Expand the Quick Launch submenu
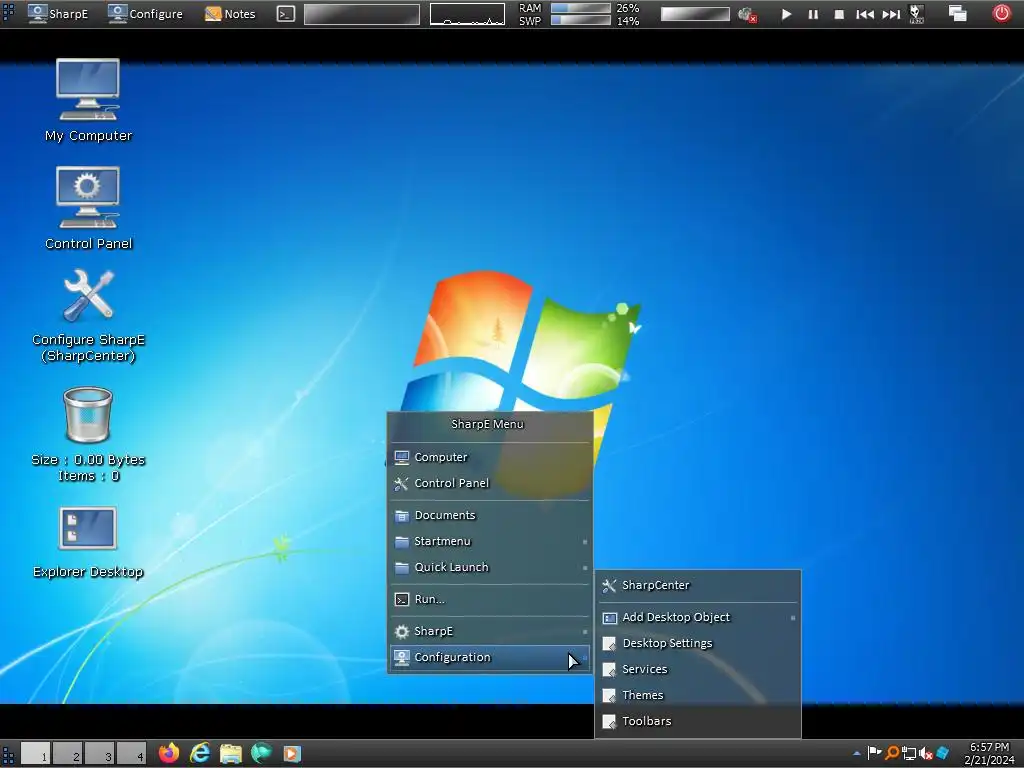1024x768 pixels. (490, 568)
